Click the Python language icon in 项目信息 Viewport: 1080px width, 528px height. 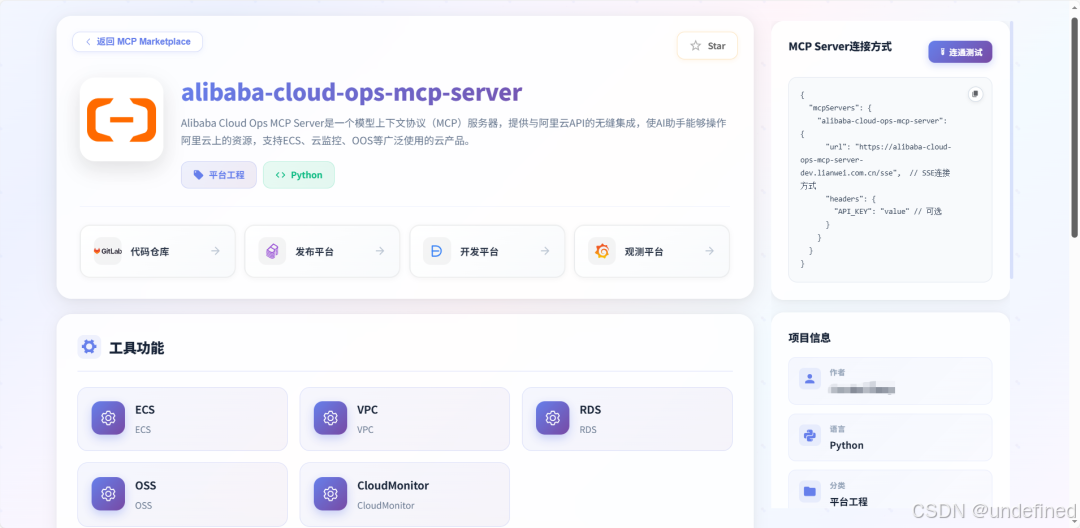click(810, 435)
